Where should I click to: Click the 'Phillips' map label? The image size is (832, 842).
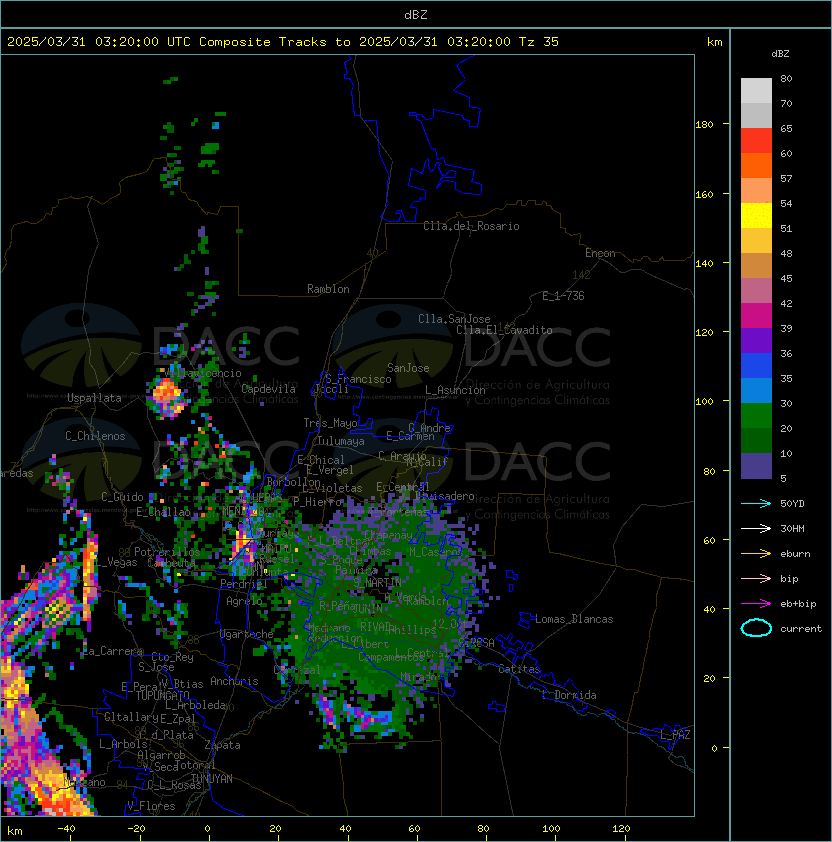point(413,629)
